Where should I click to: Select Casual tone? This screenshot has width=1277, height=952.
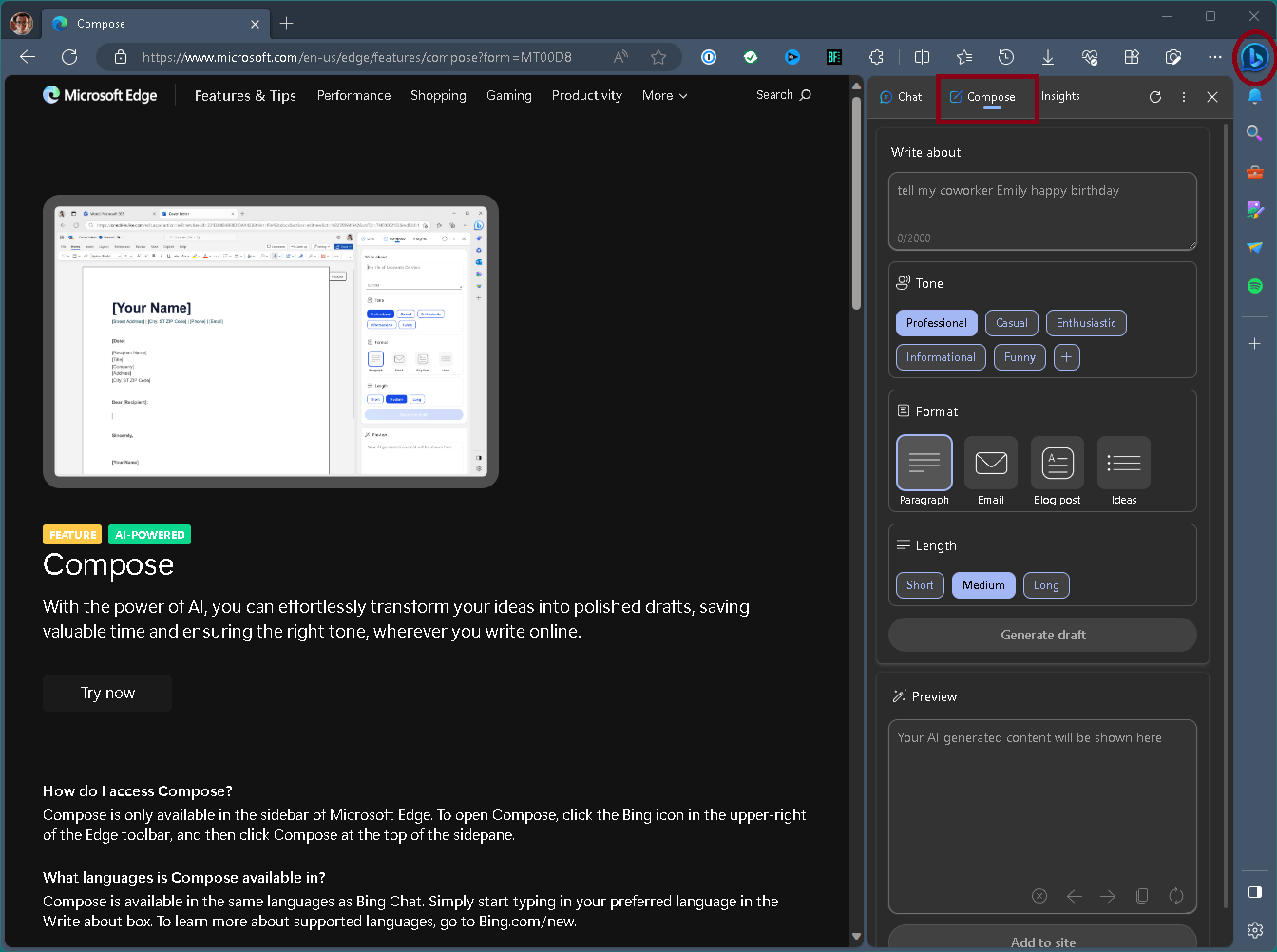point(1012,323)
